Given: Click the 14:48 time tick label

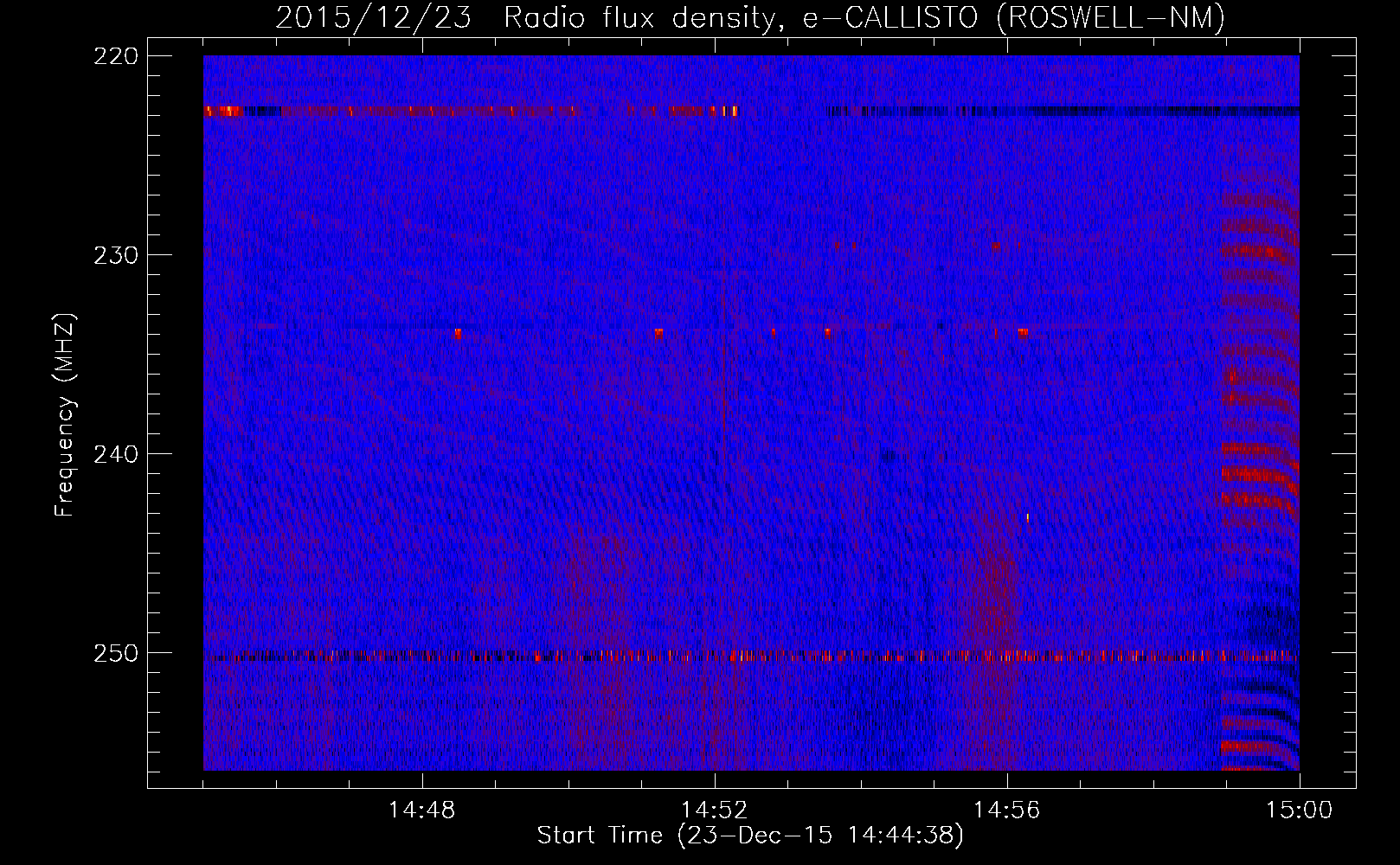Looking at the screenshot, I should pyautogui.click(x=422, y=811).
